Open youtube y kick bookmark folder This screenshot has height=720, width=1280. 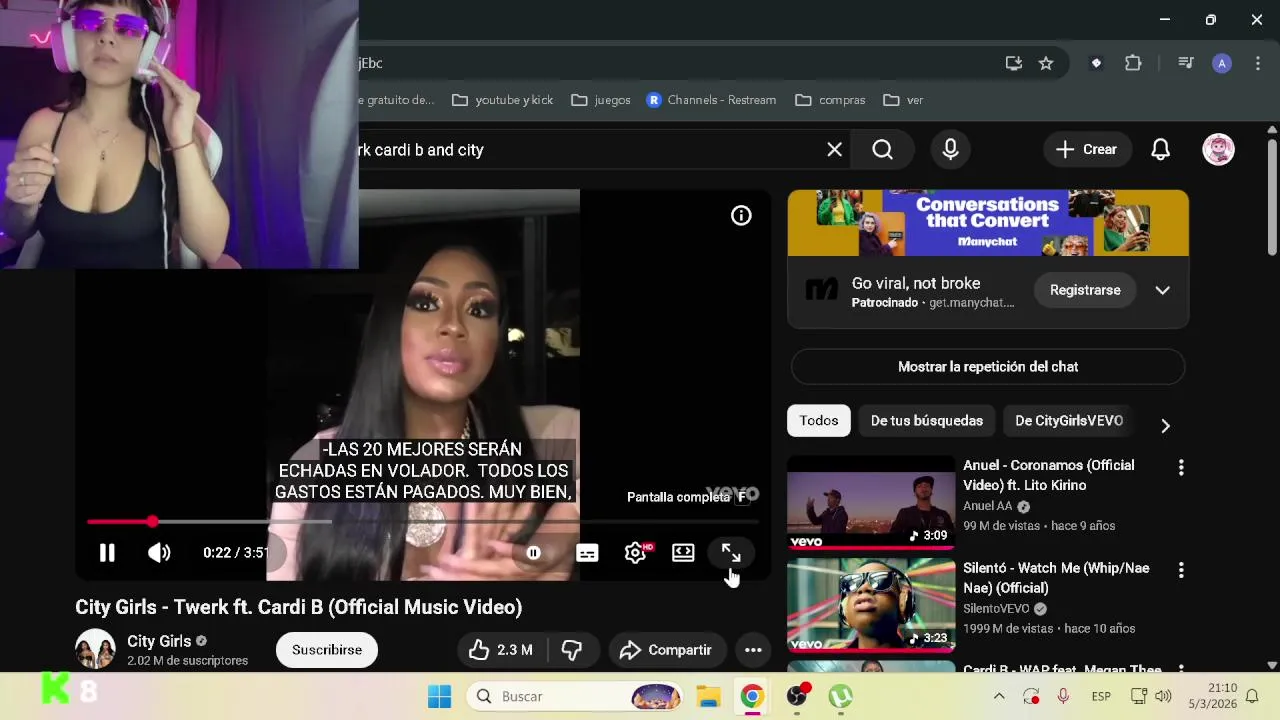point(503,100)
